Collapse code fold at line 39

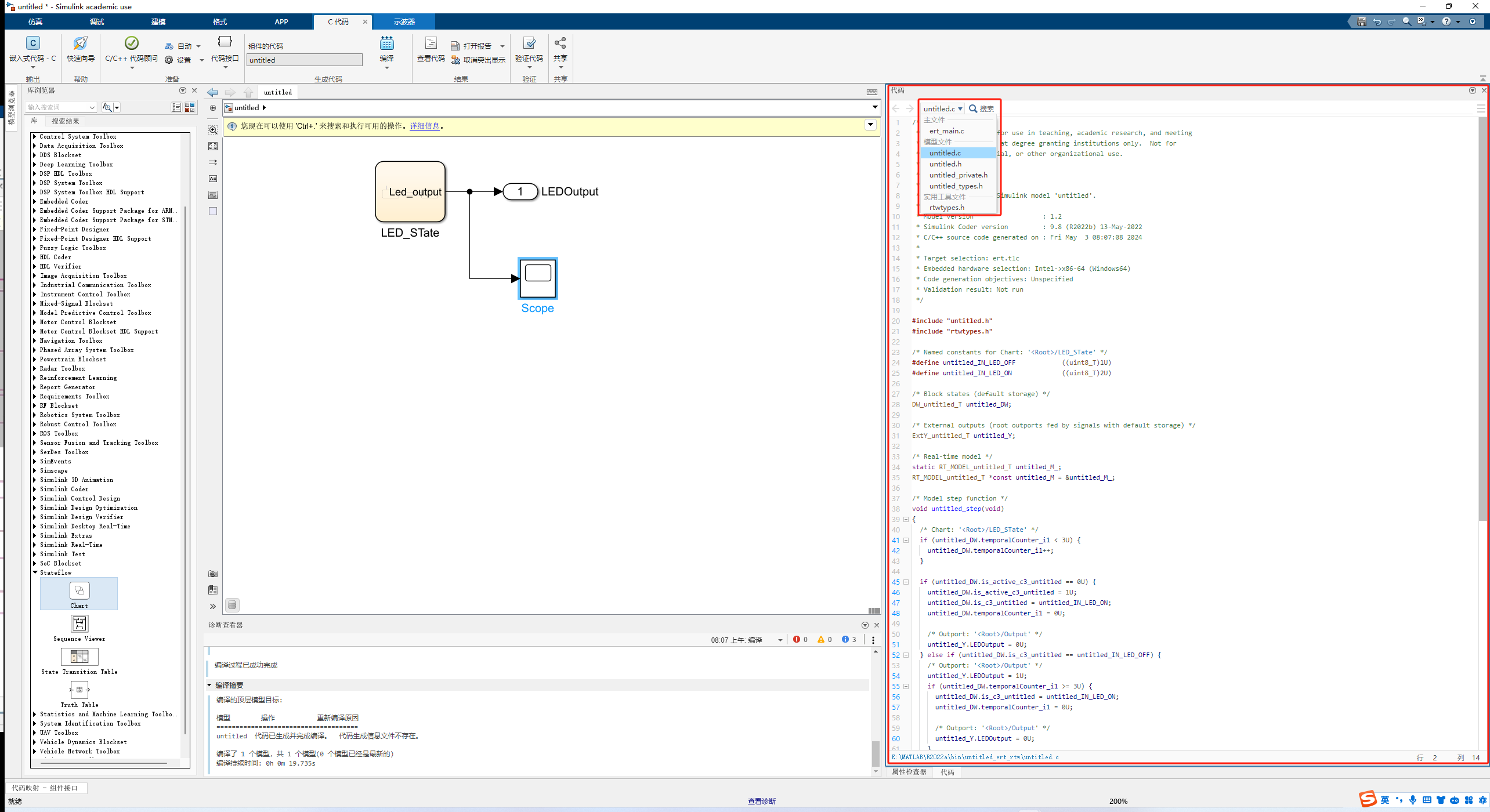pyautogui.click(x=906, y=519)
